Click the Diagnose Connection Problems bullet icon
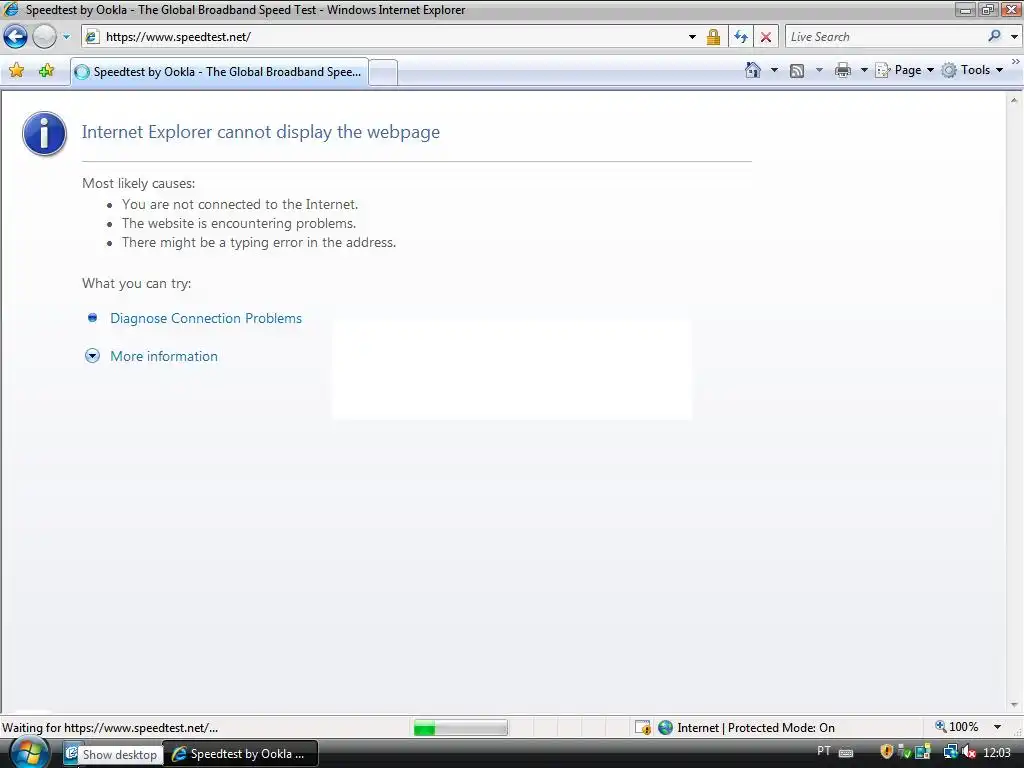 tap(93, 317)
